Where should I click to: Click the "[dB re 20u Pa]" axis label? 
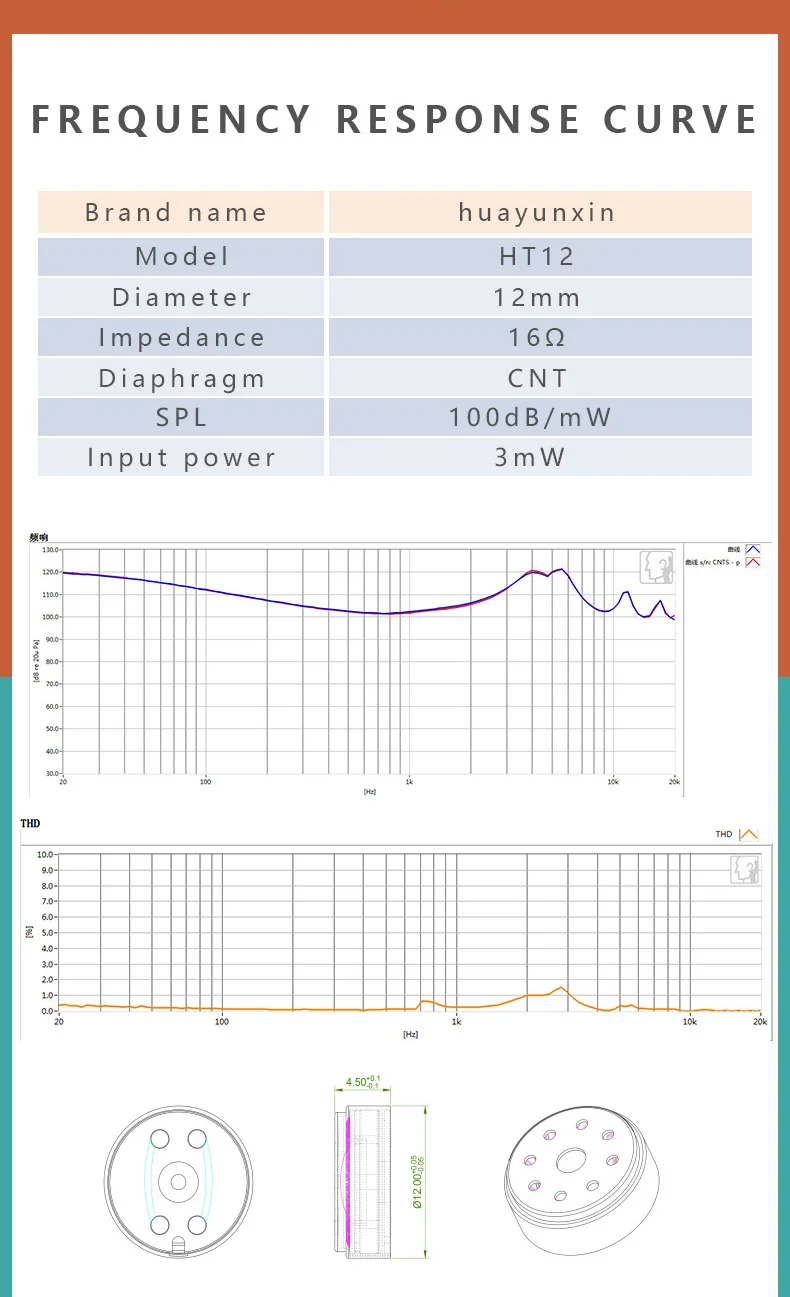coord(36,661)
